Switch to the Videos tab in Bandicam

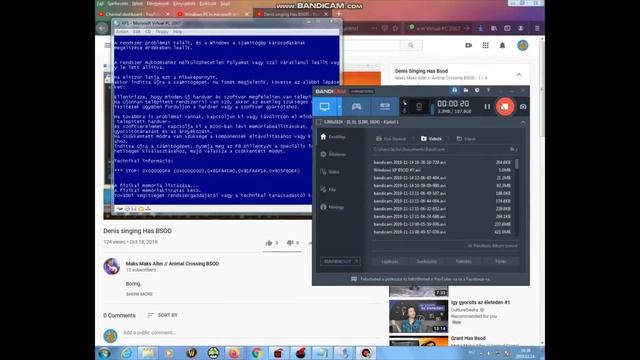point(431,139)
